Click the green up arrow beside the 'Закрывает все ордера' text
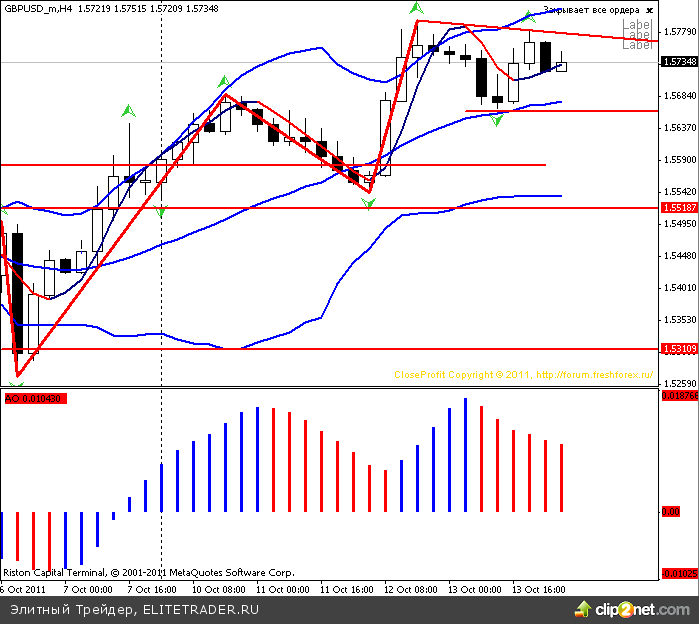Image resolution: width=699 pixels, height=624 pixels. pyautogui.click(x=530, y=17)
